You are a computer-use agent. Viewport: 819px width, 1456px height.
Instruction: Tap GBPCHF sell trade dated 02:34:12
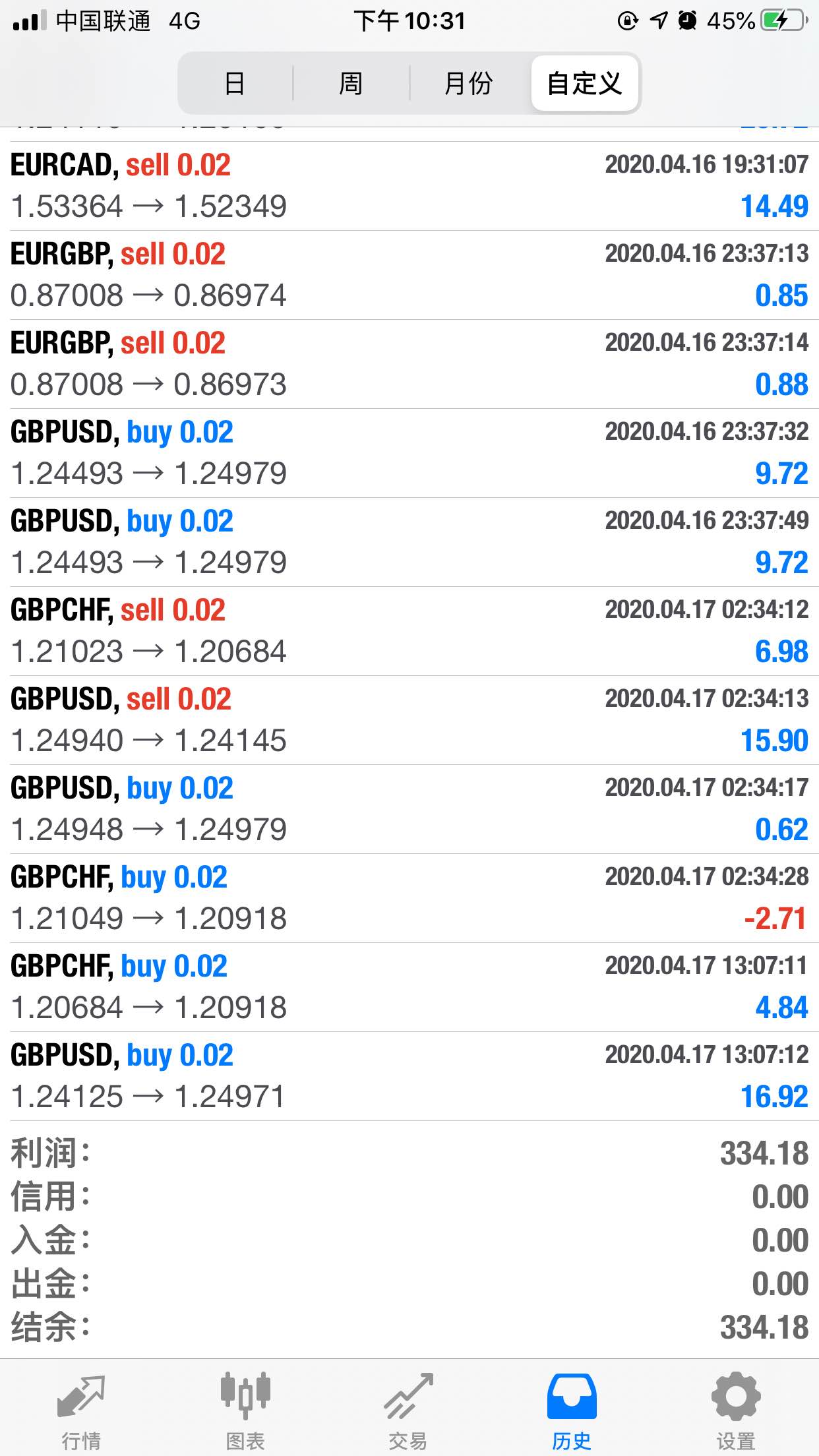[x=409, y=631]
